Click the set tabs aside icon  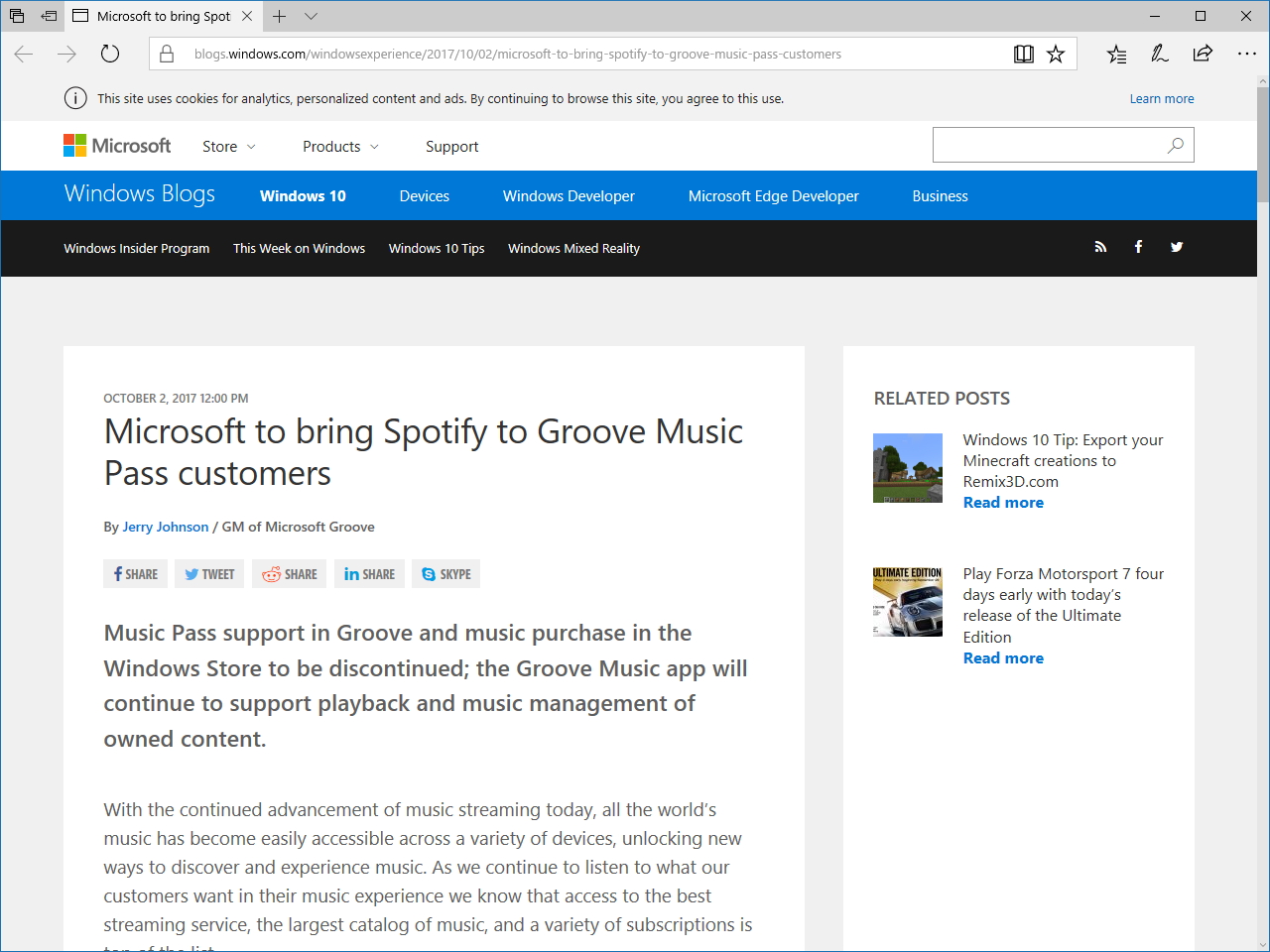[x=49, y=16]
